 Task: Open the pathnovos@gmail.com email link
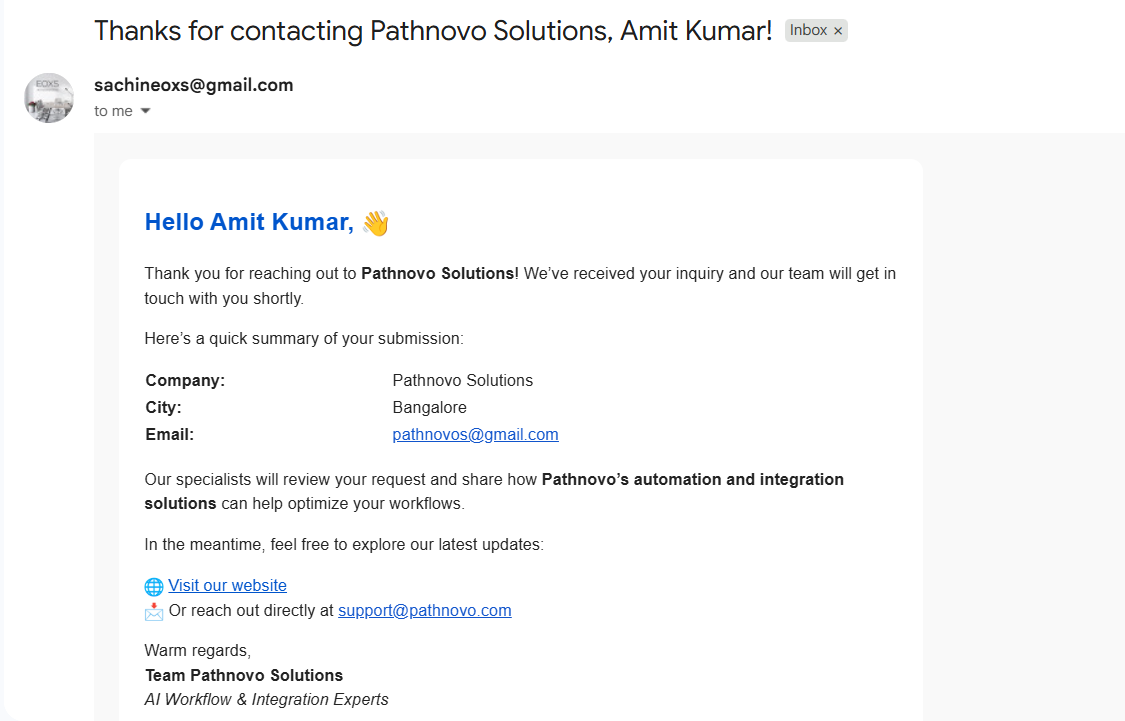point(475,434)
